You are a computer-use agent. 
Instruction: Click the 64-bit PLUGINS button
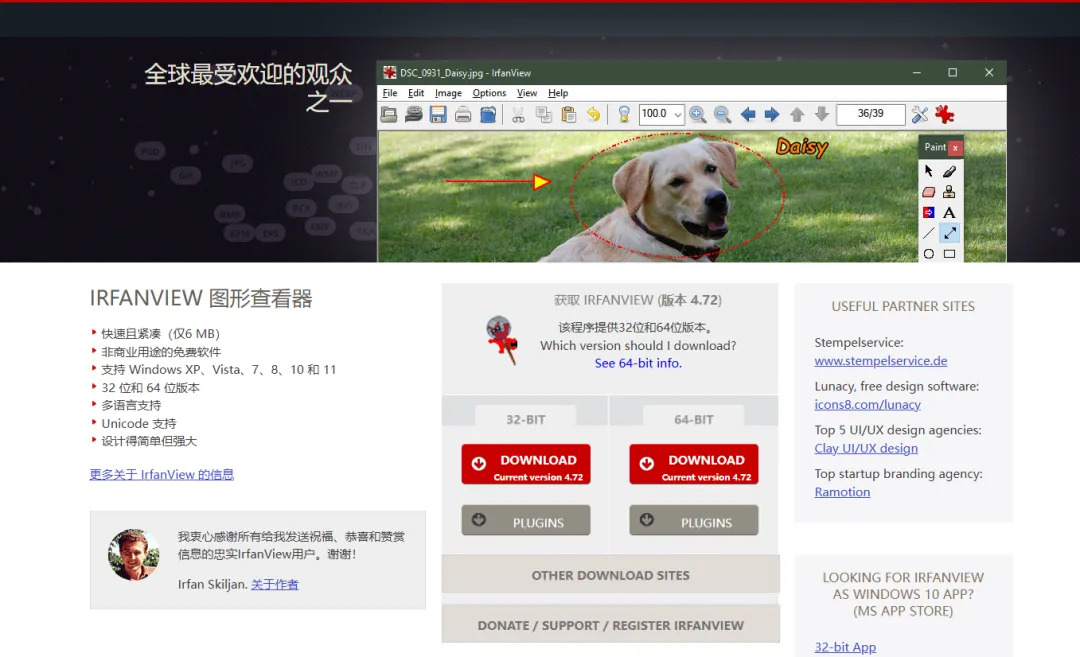pyautogui.click(x=694, y=521)
